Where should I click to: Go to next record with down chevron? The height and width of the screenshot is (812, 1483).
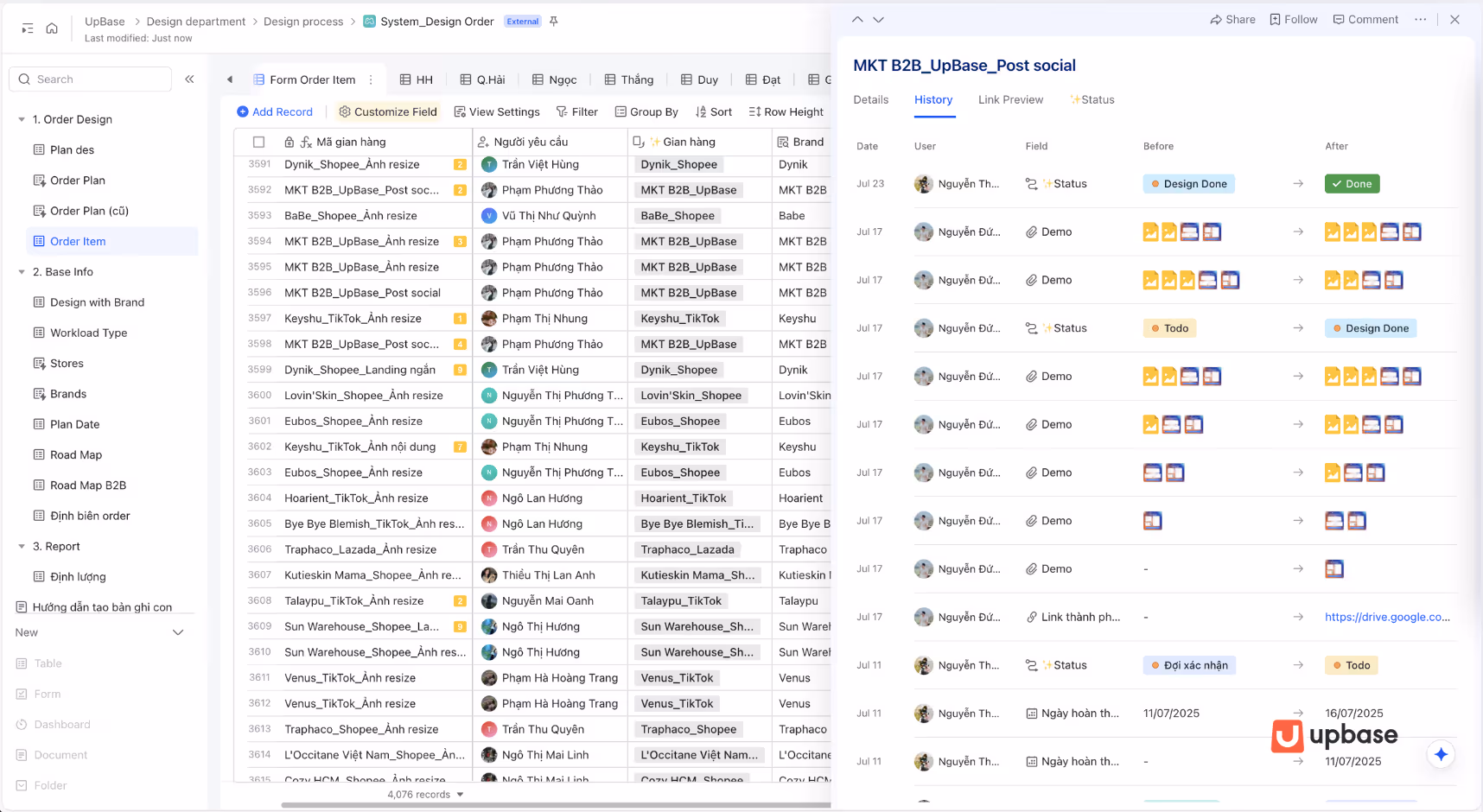tap(878, 19)
